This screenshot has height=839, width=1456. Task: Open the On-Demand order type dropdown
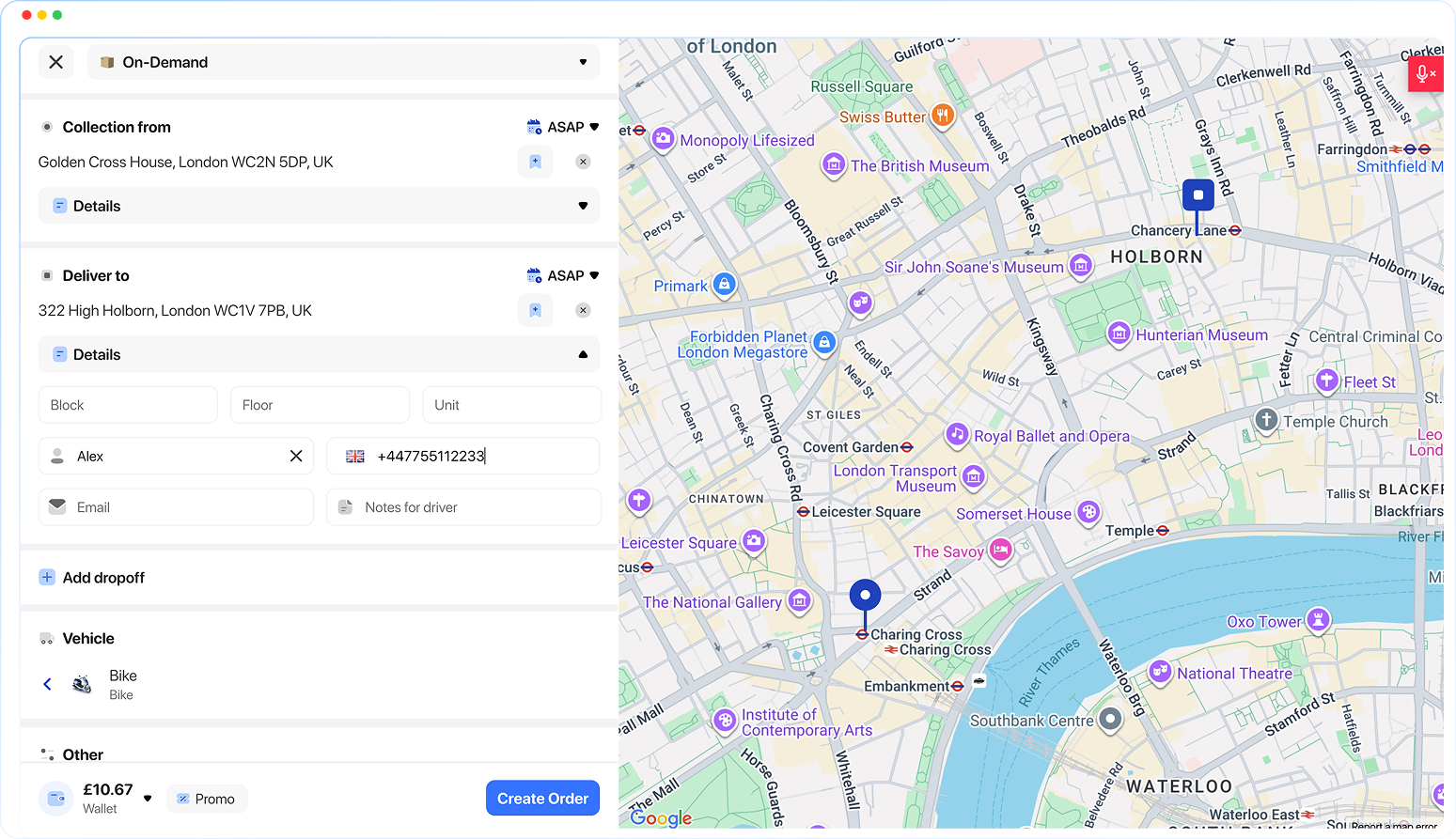pos(583,62)
